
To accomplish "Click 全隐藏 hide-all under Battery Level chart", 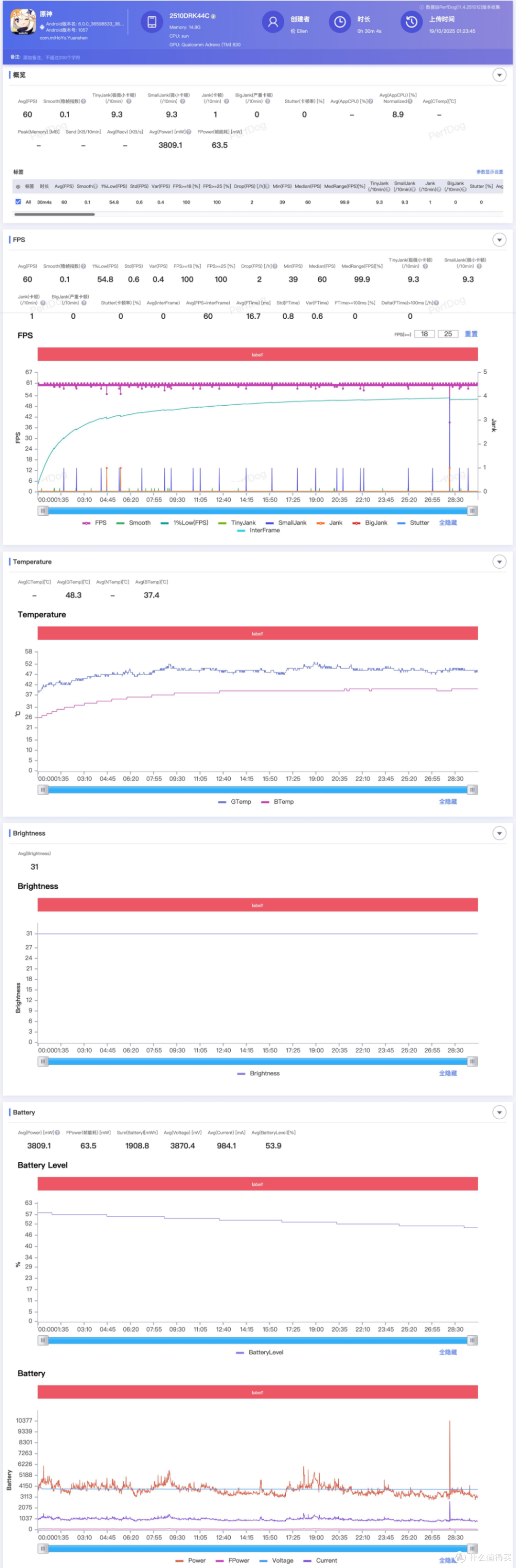I will (448, 1352).
